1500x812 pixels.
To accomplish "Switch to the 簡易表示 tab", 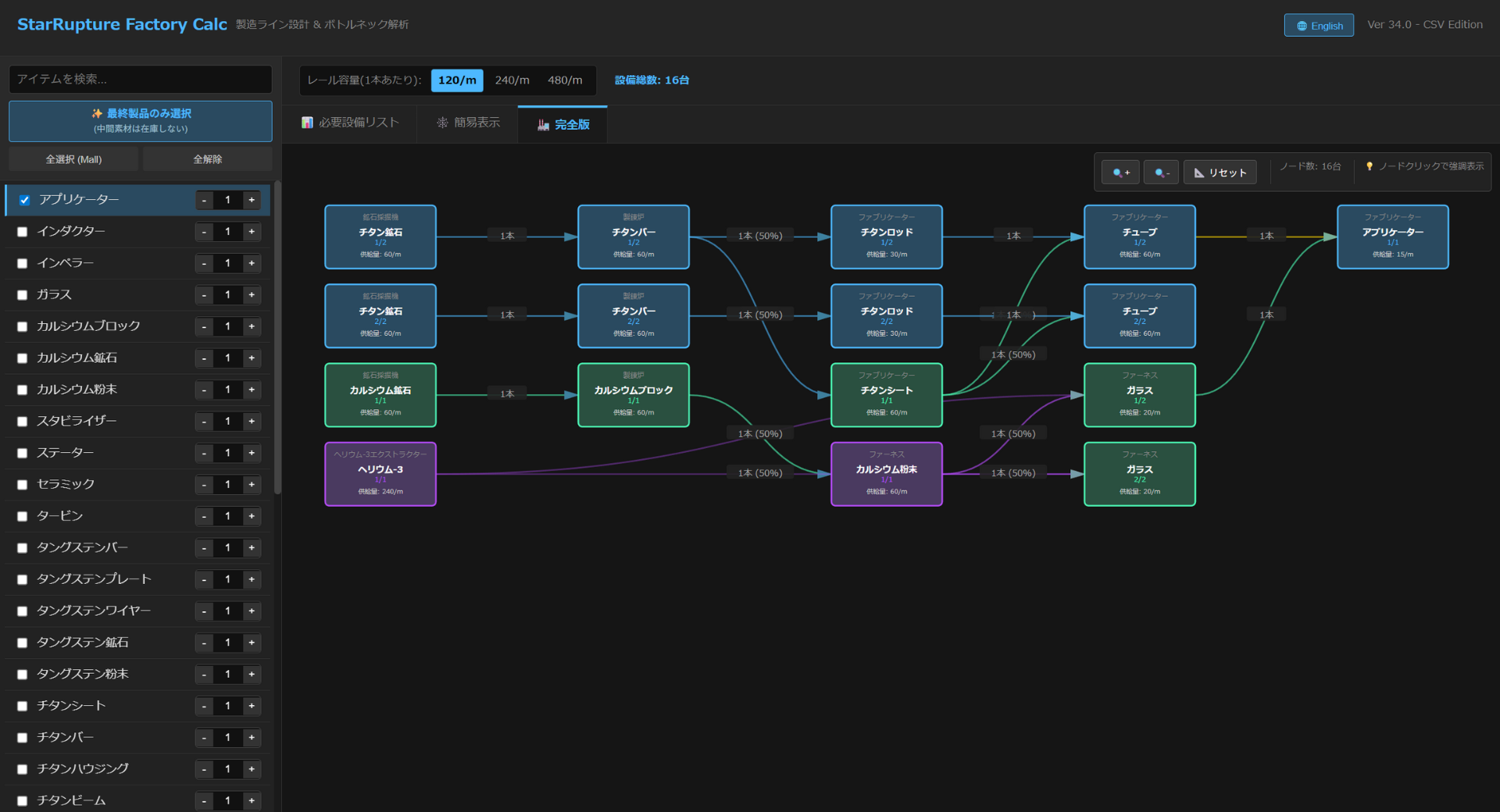I will coord(468,123).
